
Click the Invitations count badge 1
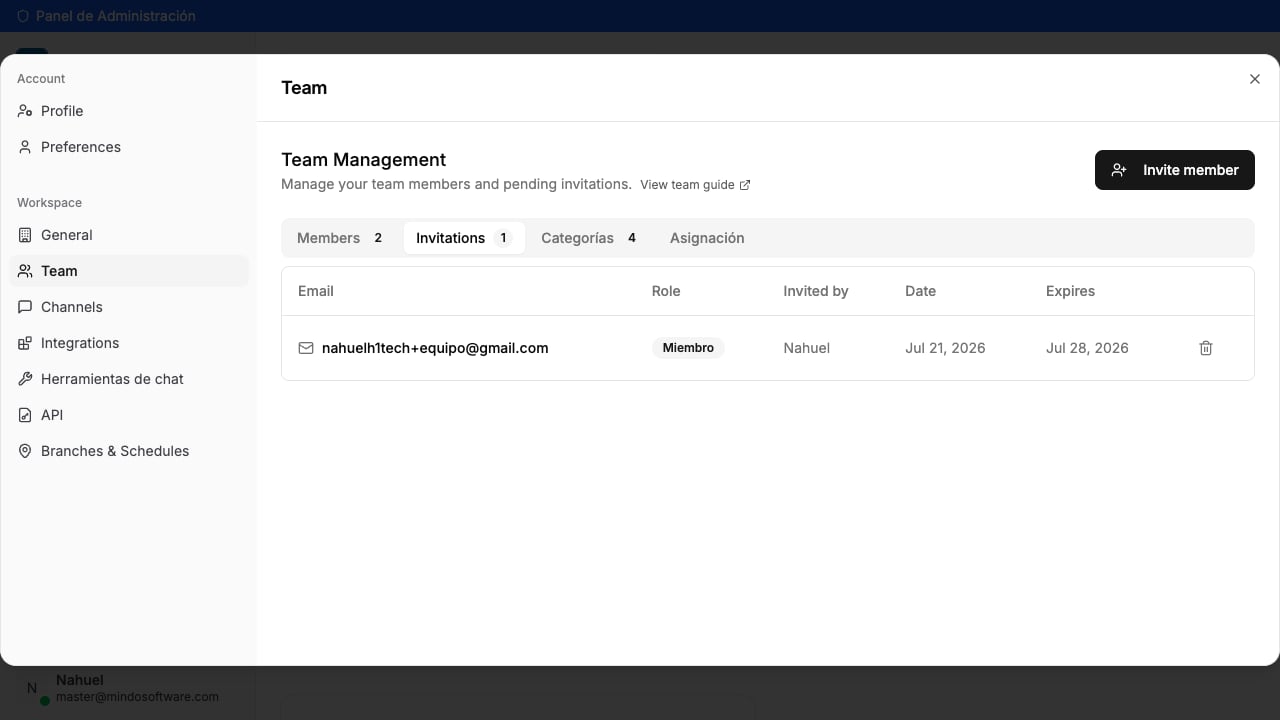click(503, 238)
